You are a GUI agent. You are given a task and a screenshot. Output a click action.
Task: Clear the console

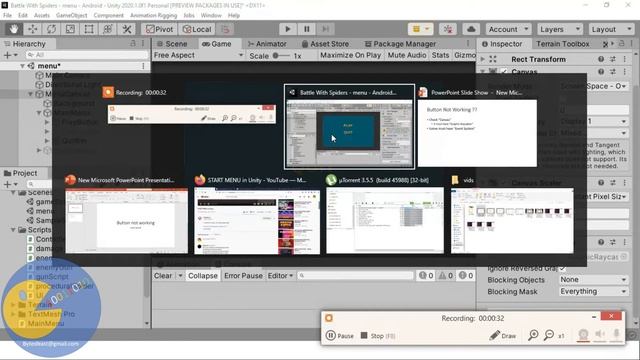163,276
